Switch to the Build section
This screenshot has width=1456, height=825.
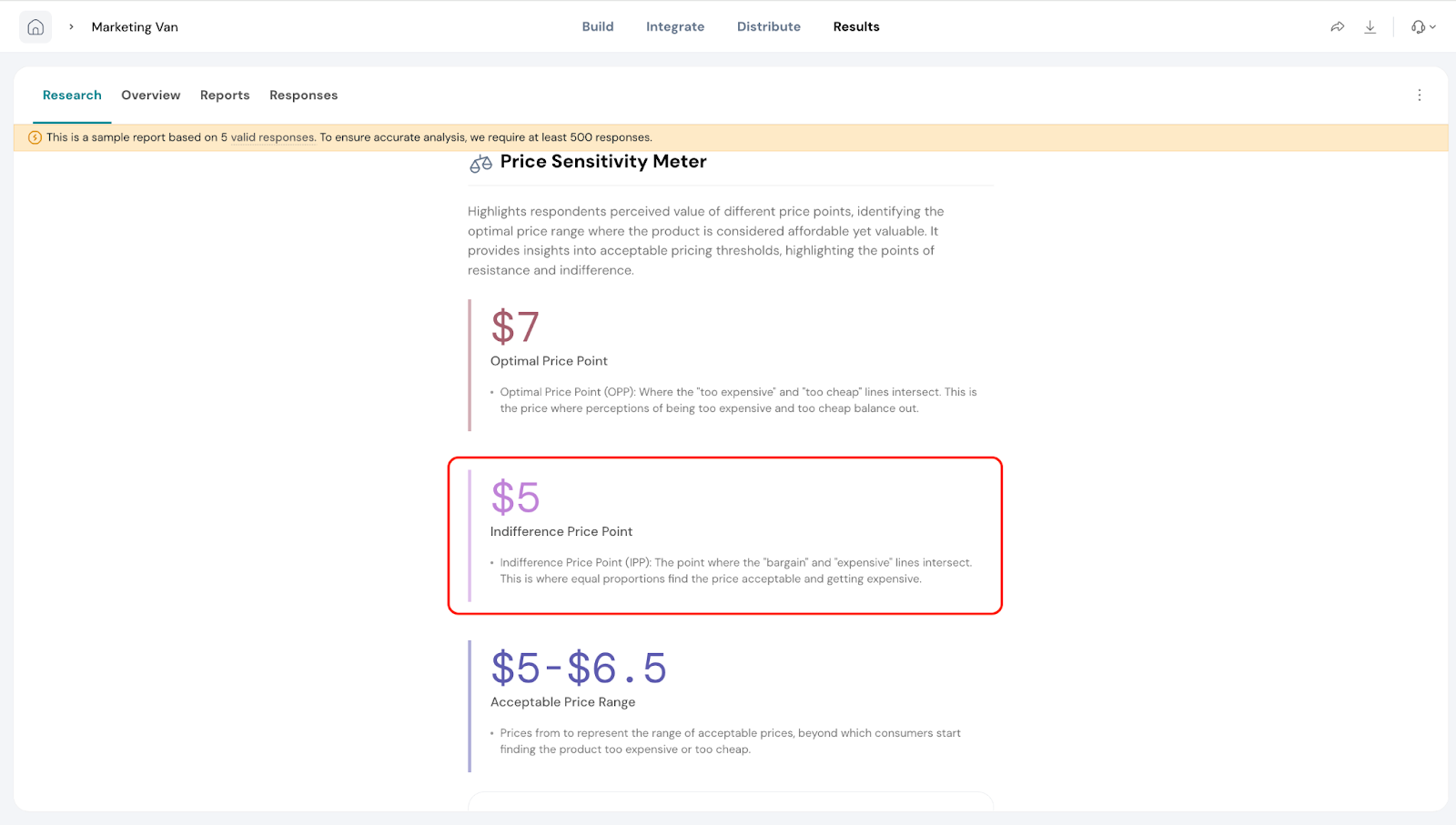(597, 27)
